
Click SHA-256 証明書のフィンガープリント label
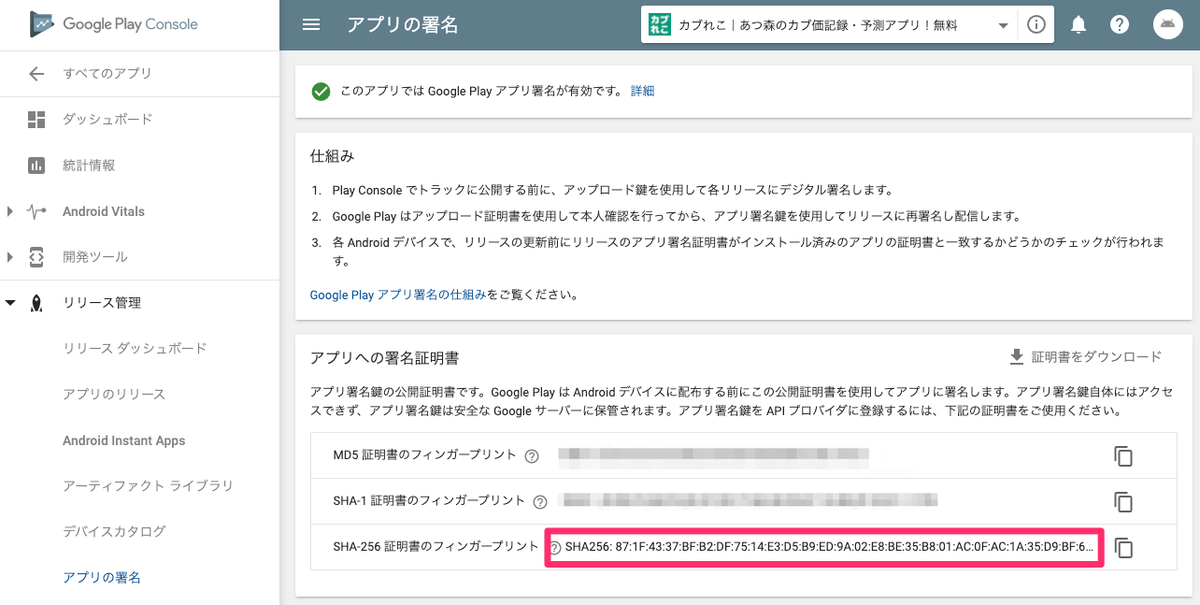tap(436, 547)
